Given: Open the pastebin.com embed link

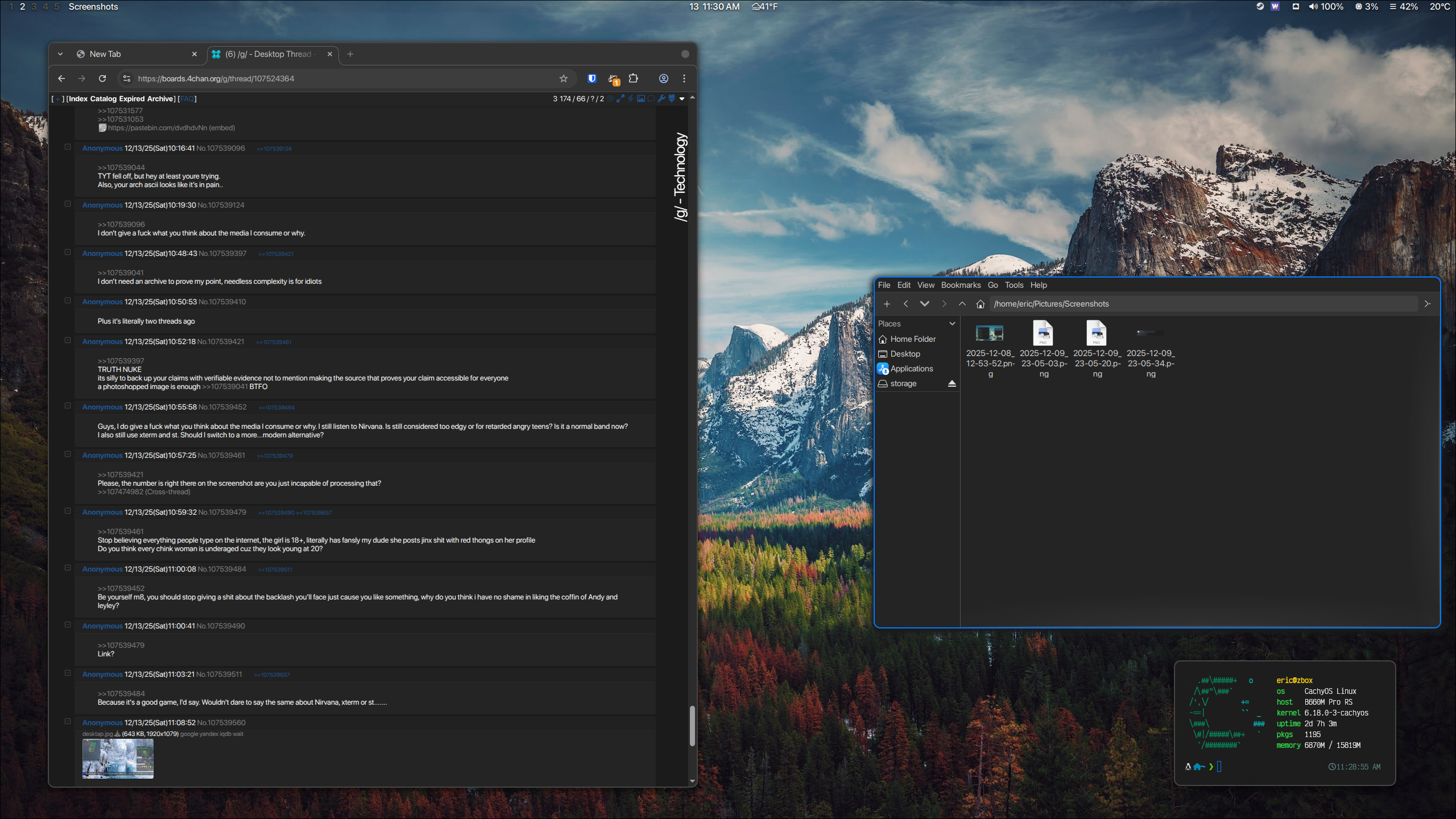Looking at the screenshot, I should [x=158, y=128].
